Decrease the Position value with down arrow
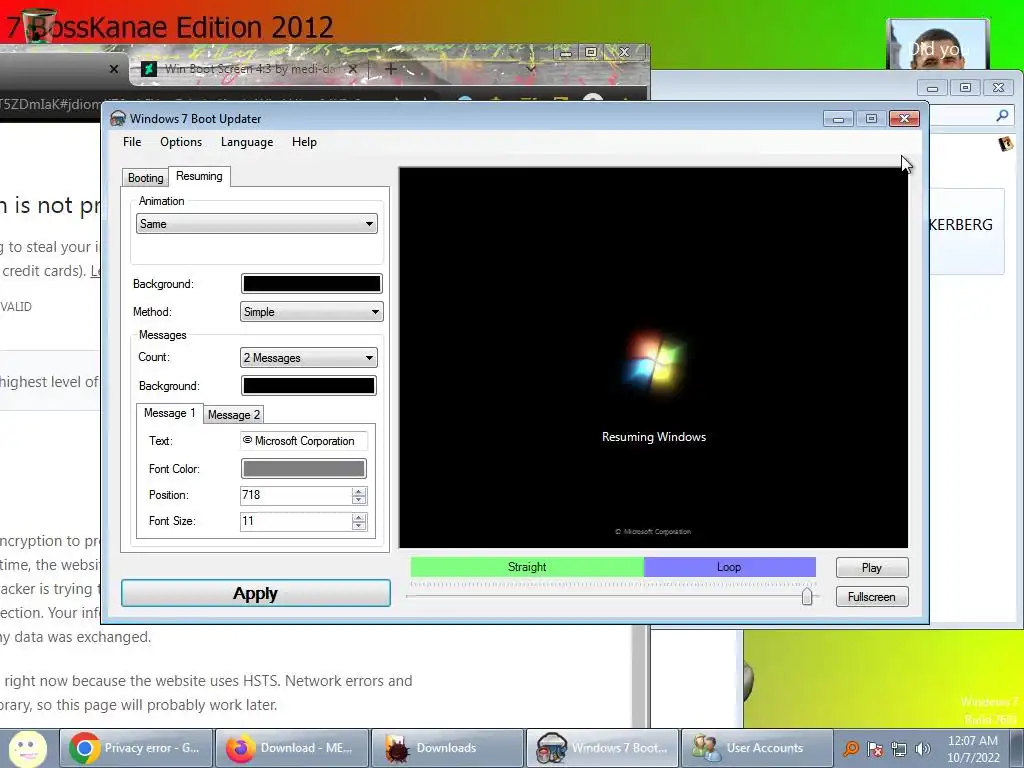 359,500
